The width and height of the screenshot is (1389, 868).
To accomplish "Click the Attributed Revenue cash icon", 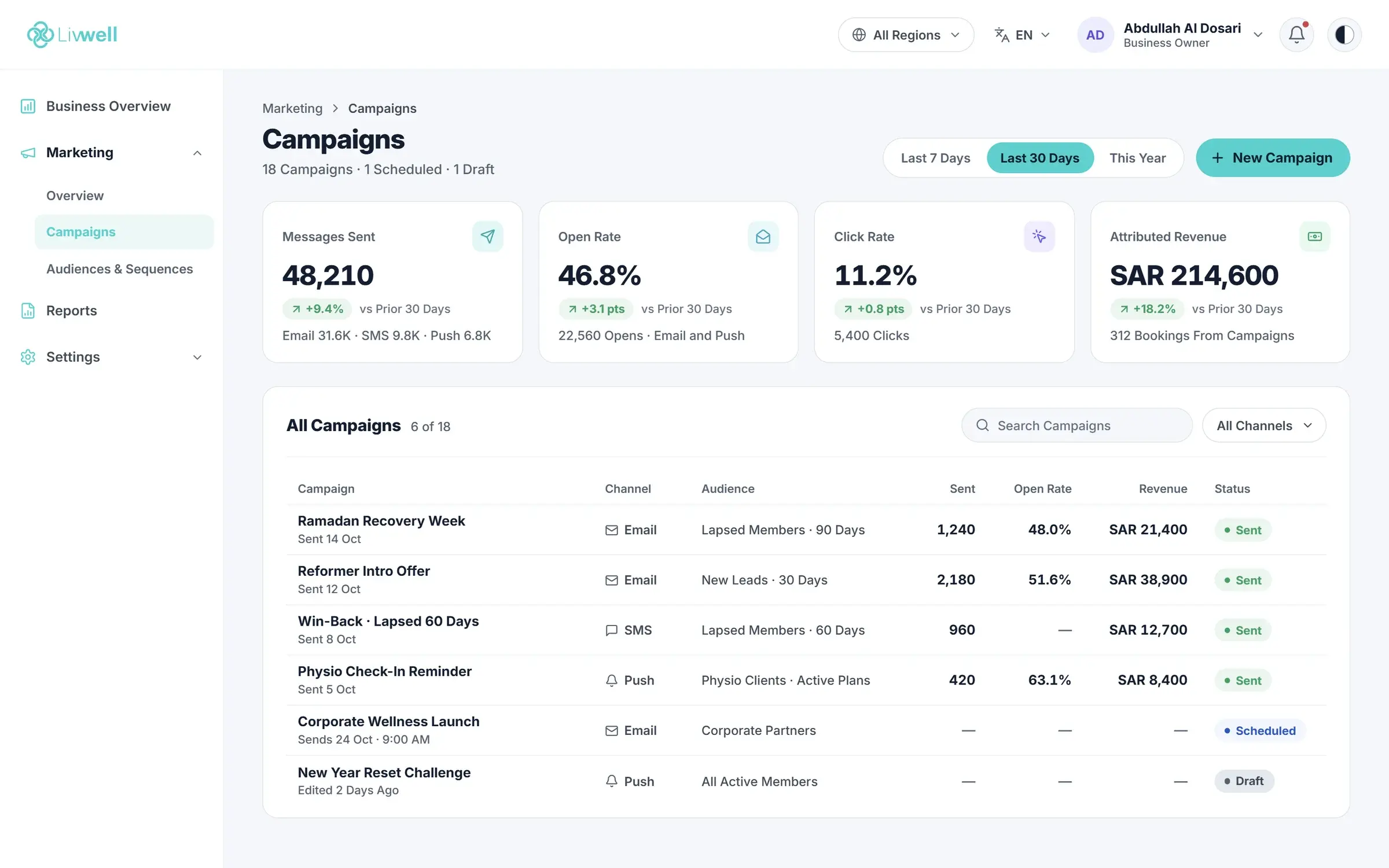I will 1314,237.
